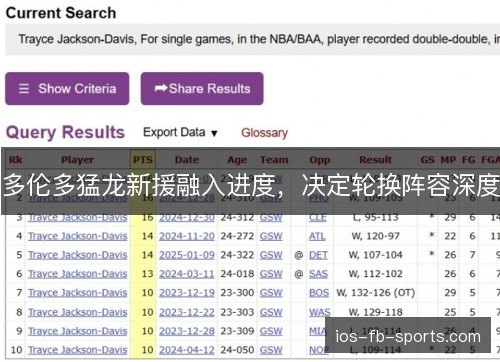Select the age value "24-272"
The height and width of the screenshot is (362, 500).
click(237, 236)
